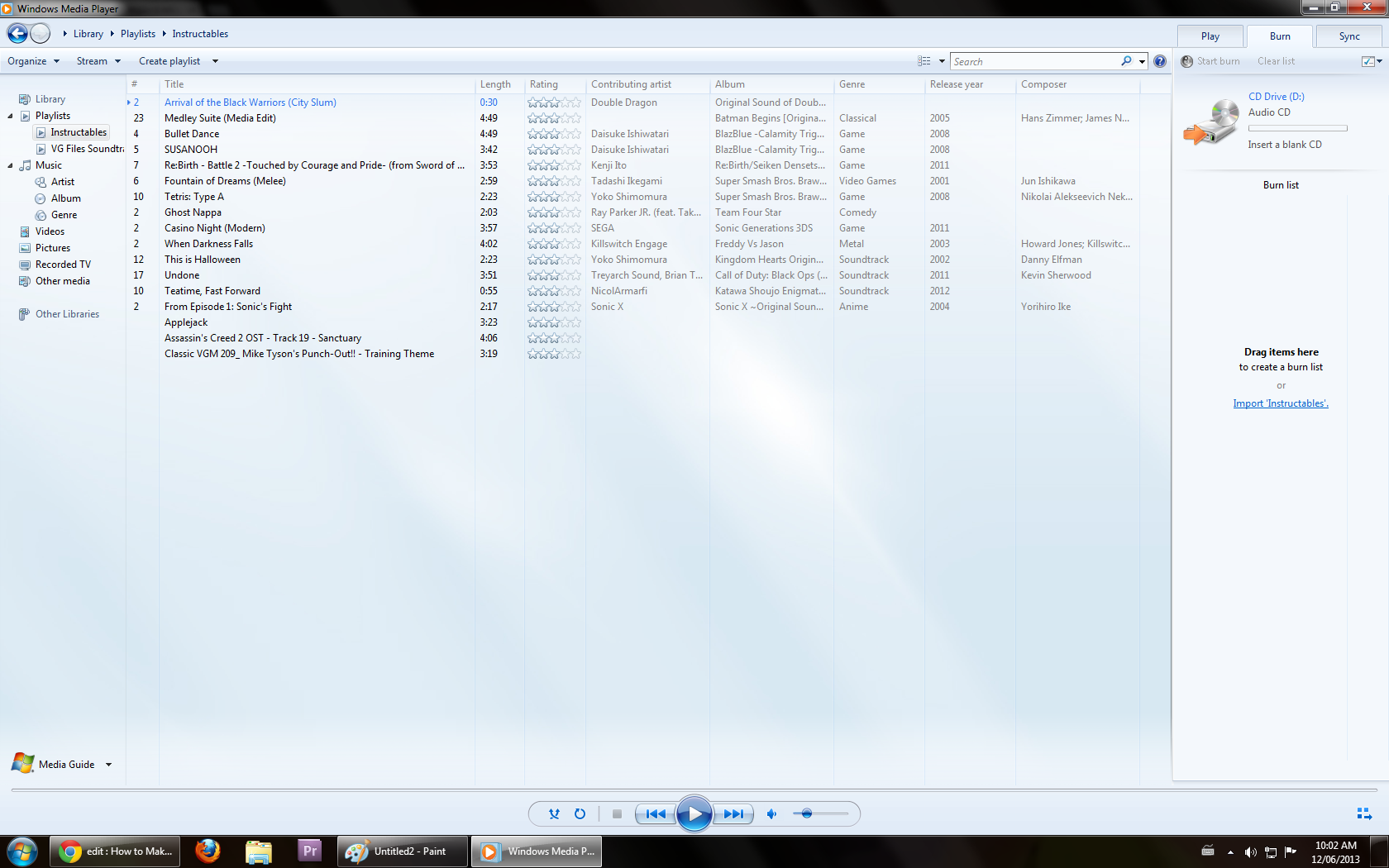Open the VG Files Soundtrack playlist
Screen dimensions: 1389x868
[88, 149]
